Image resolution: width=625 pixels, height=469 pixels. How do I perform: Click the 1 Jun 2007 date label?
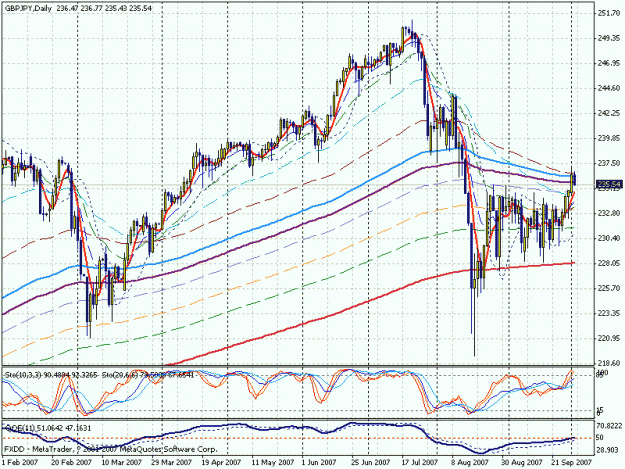[319, 463]
